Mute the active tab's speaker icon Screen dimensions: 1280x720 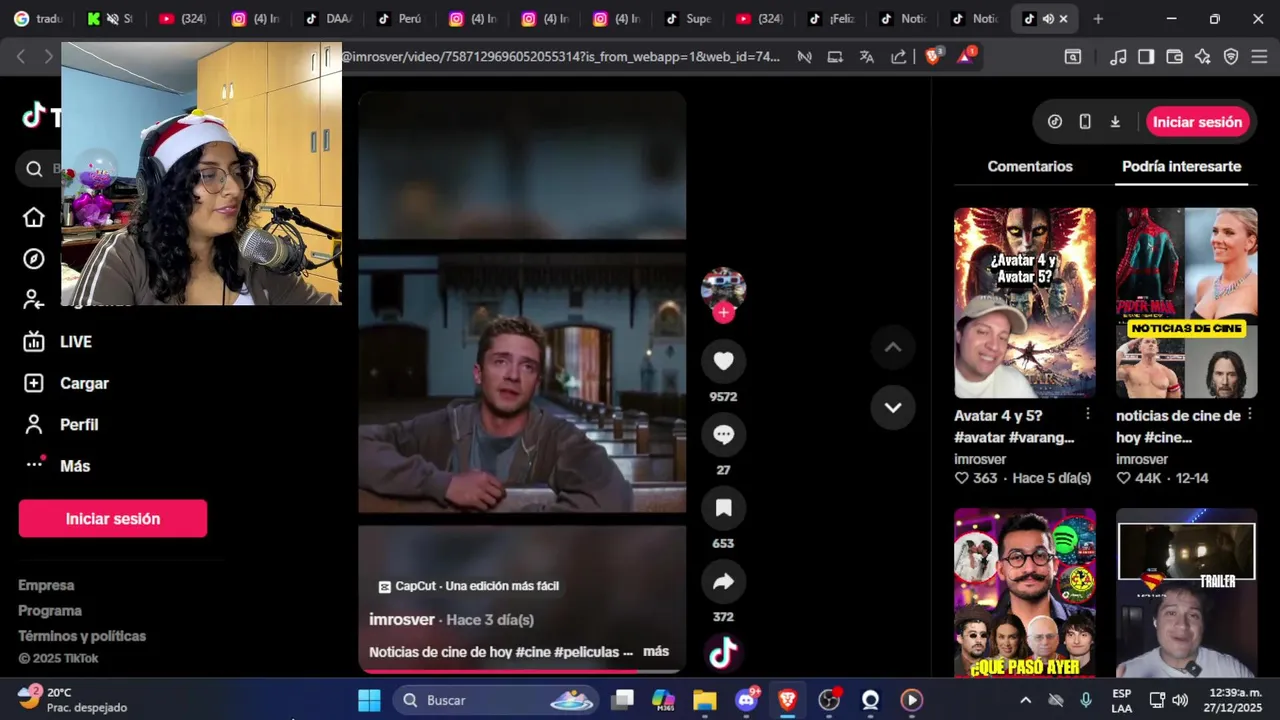1047,19
